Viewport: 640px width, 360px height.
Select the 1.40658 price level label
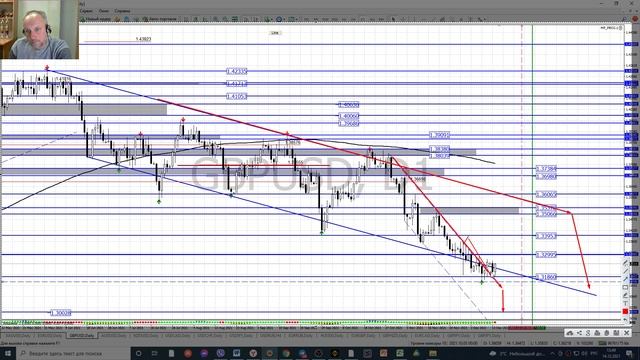pos(349,105)
